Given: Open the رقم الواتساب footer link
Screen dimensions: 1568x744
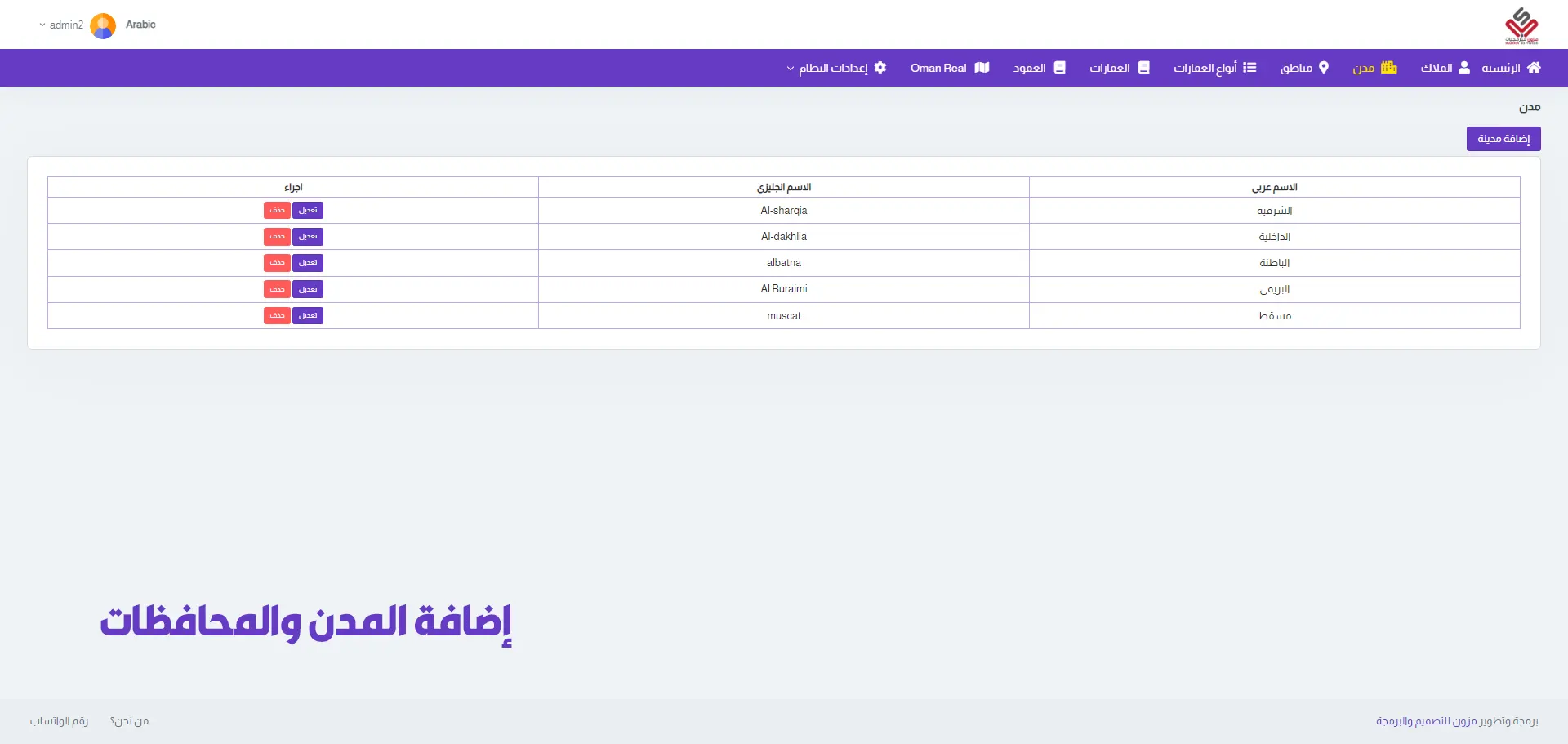Looking at the screenshot, I should tap(59, 721).
